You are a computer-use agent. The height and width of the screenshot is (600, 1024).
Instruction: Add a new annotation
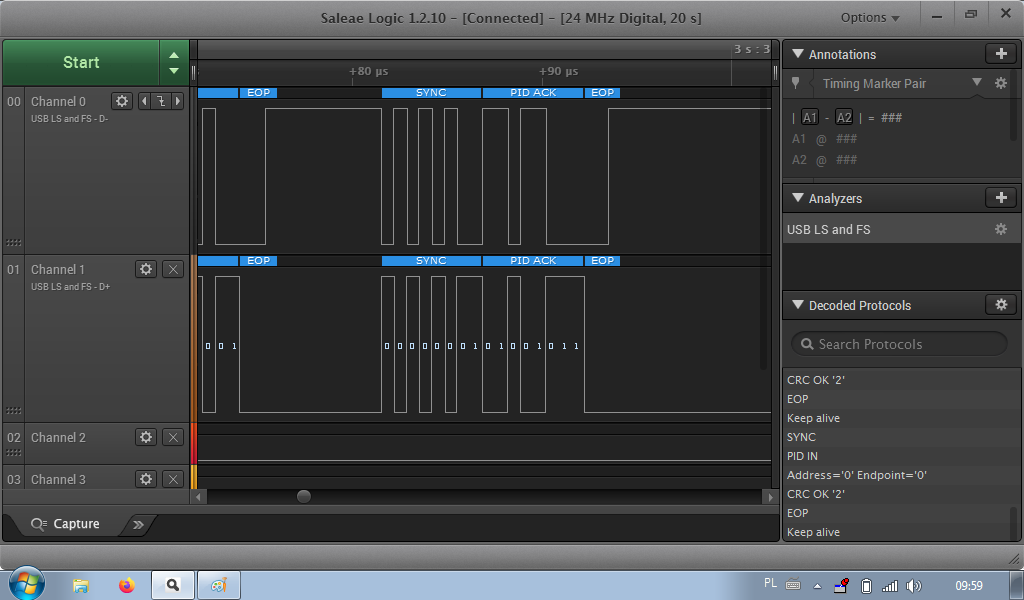[1001, 54]
